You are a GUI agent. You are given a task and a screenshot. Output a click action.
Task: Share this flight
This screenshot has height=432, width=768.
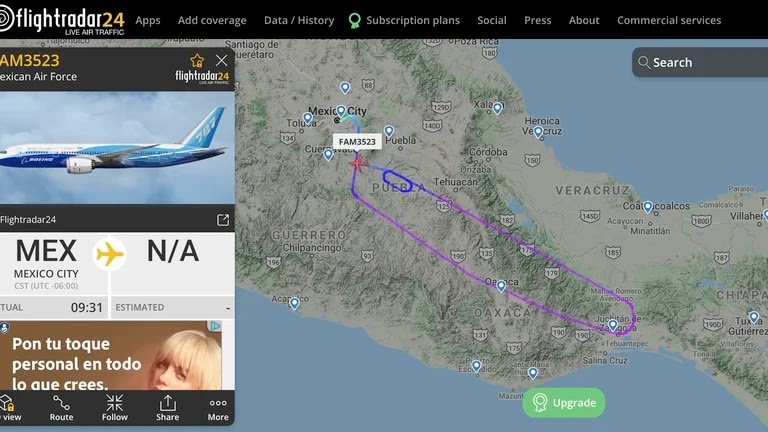point(167,406)
